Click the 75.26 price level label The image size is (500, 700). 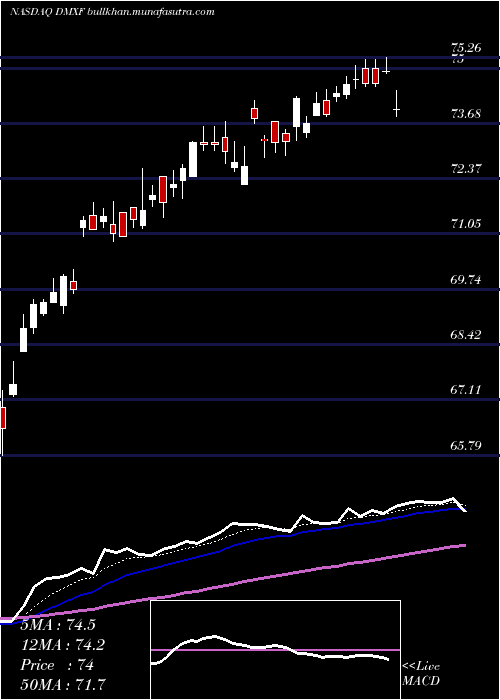tap(466, 48)
